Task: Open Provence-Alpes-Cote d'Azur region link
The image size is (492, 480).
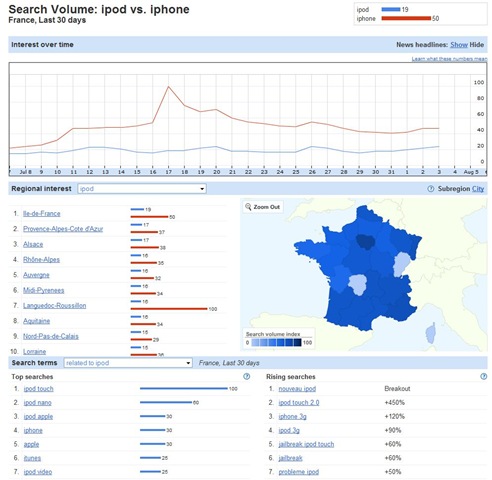Action: coord(63,229)
